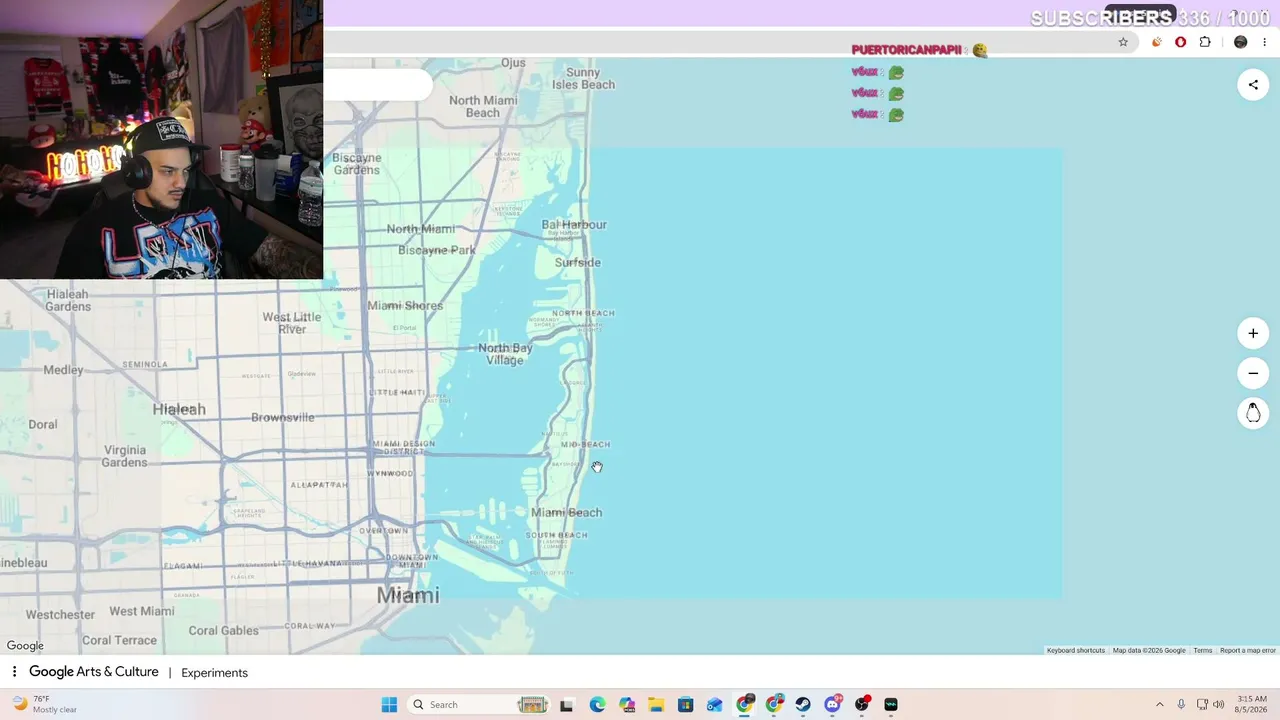Click the Mid-Beach map label
Screen dimensions: 1280x720
(585, 444)
